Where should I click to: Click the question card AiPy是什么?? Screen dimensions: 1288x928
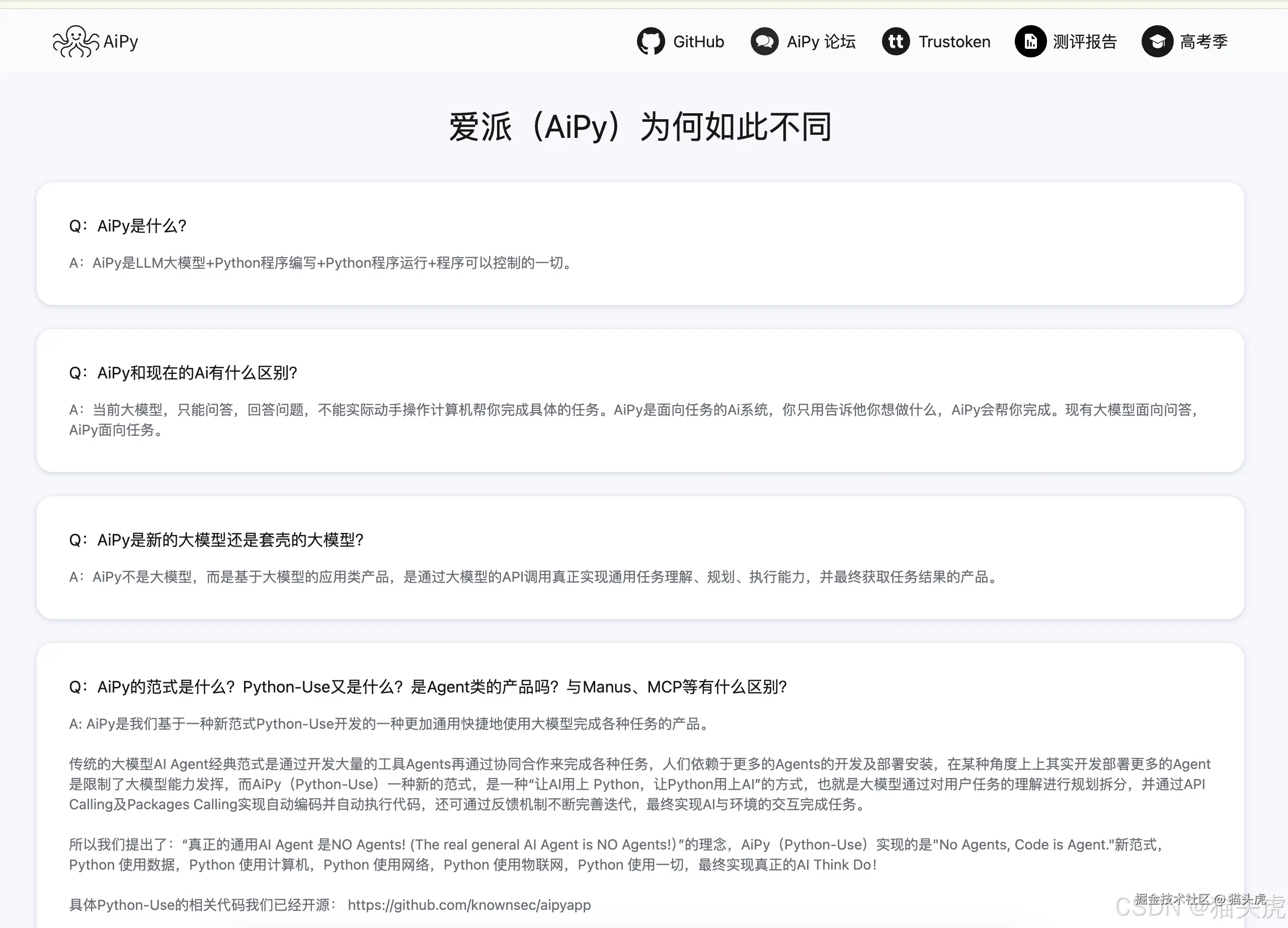pyautogui.click(x=640, y=243)
